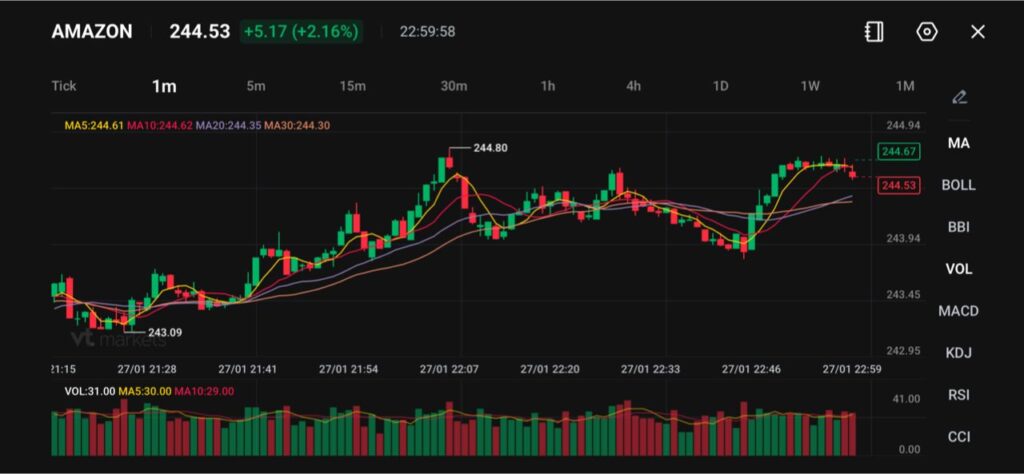The height and width of the screenshot is (474, 1024).
Task: Switch to the RSI indicator
Action: pos(958,395)
